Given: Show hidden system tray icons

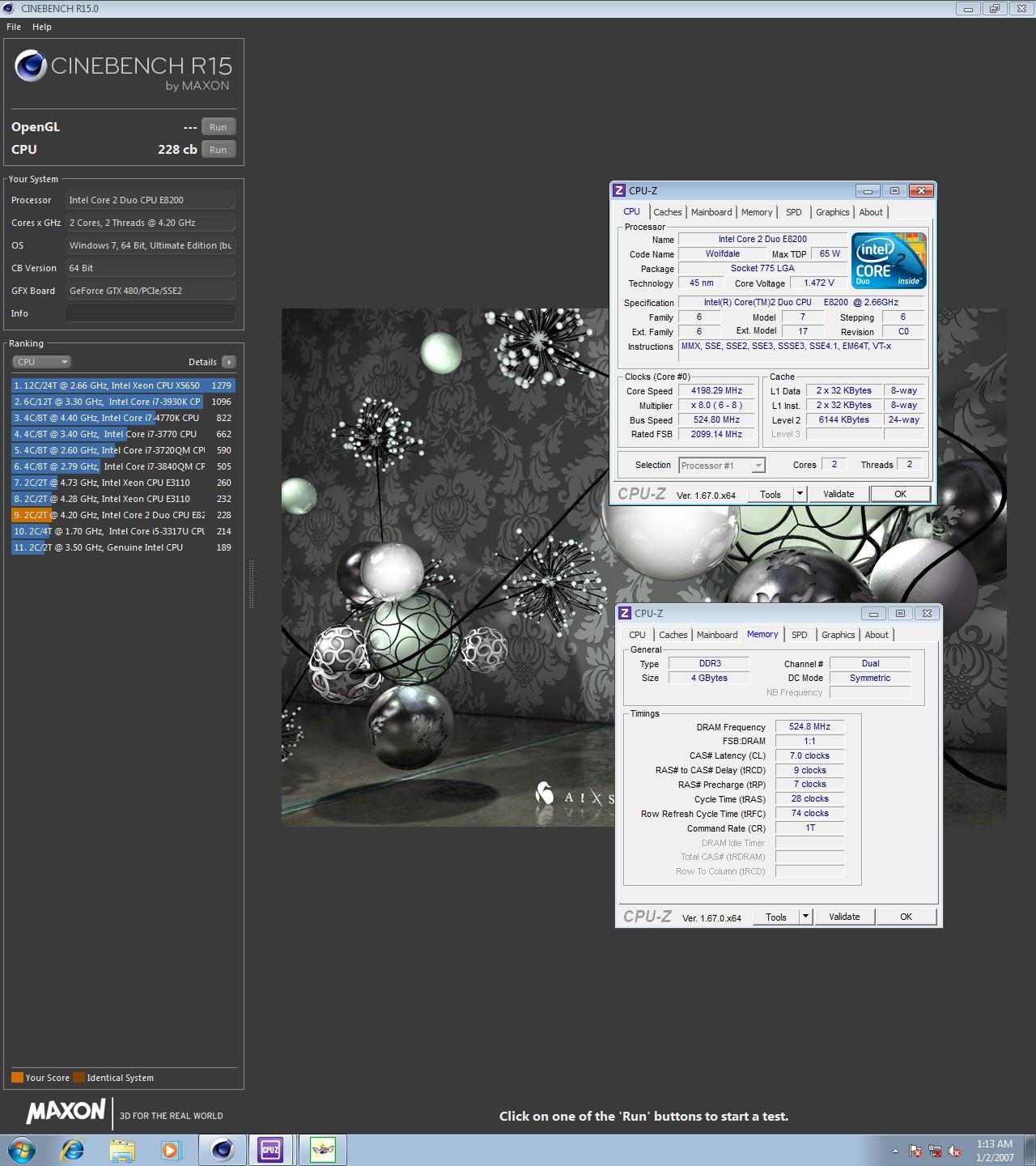Looking at the screenshot, I should point(895,1151).
